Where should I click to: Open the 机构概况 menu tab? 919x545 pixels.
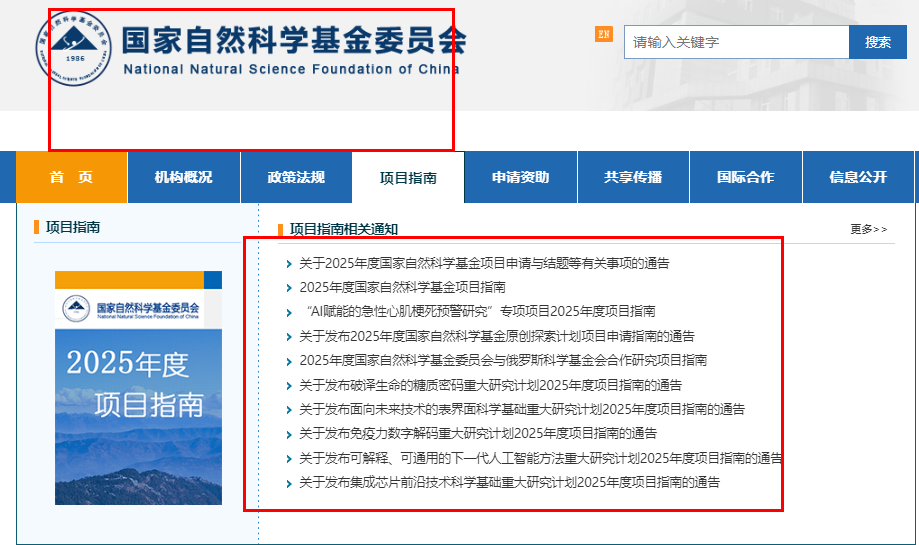coord(184,177)
